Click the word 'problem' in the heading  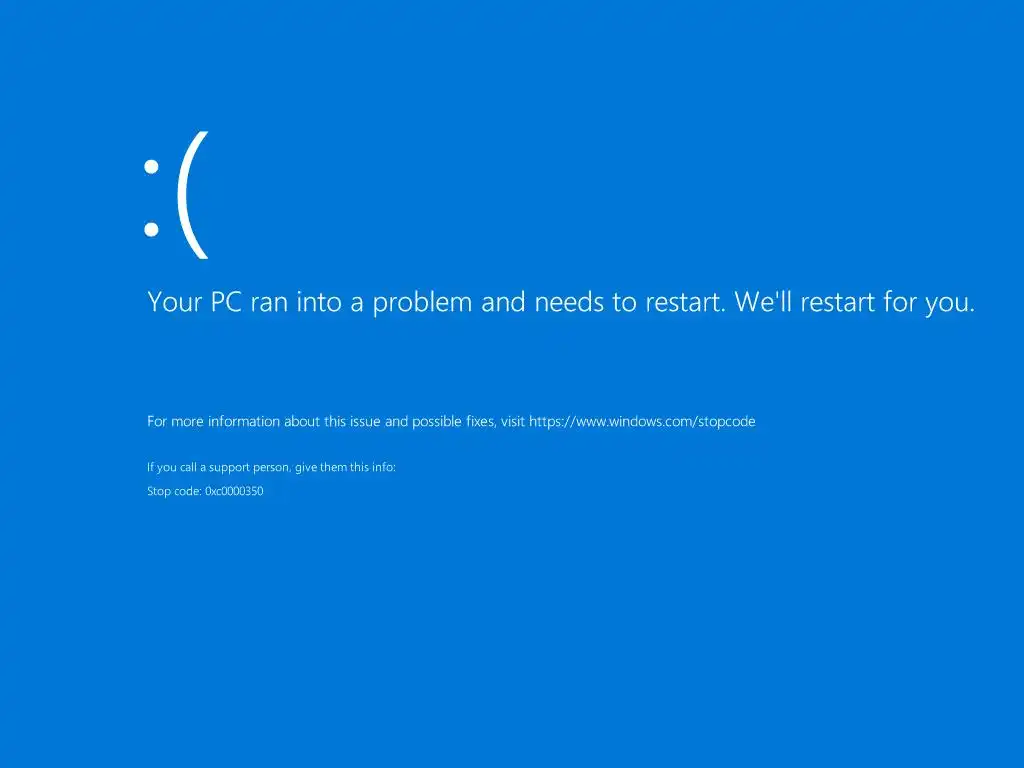422,304
